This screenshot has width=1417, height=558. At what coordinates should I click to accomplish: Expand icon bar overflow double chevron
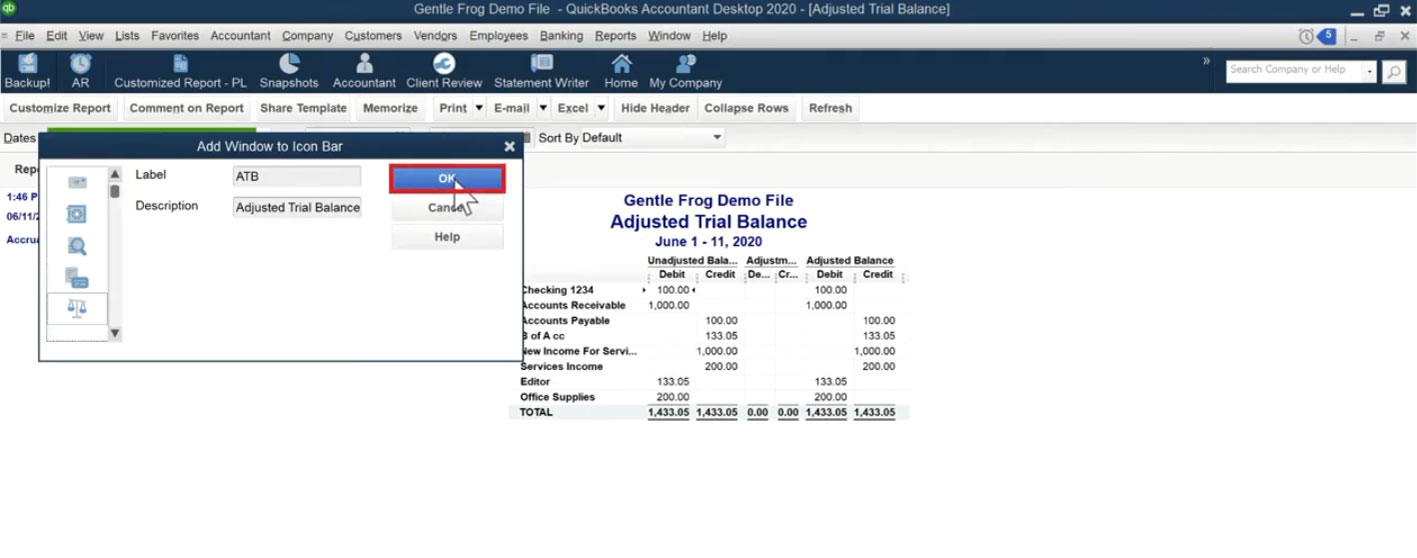point(1206,61)
